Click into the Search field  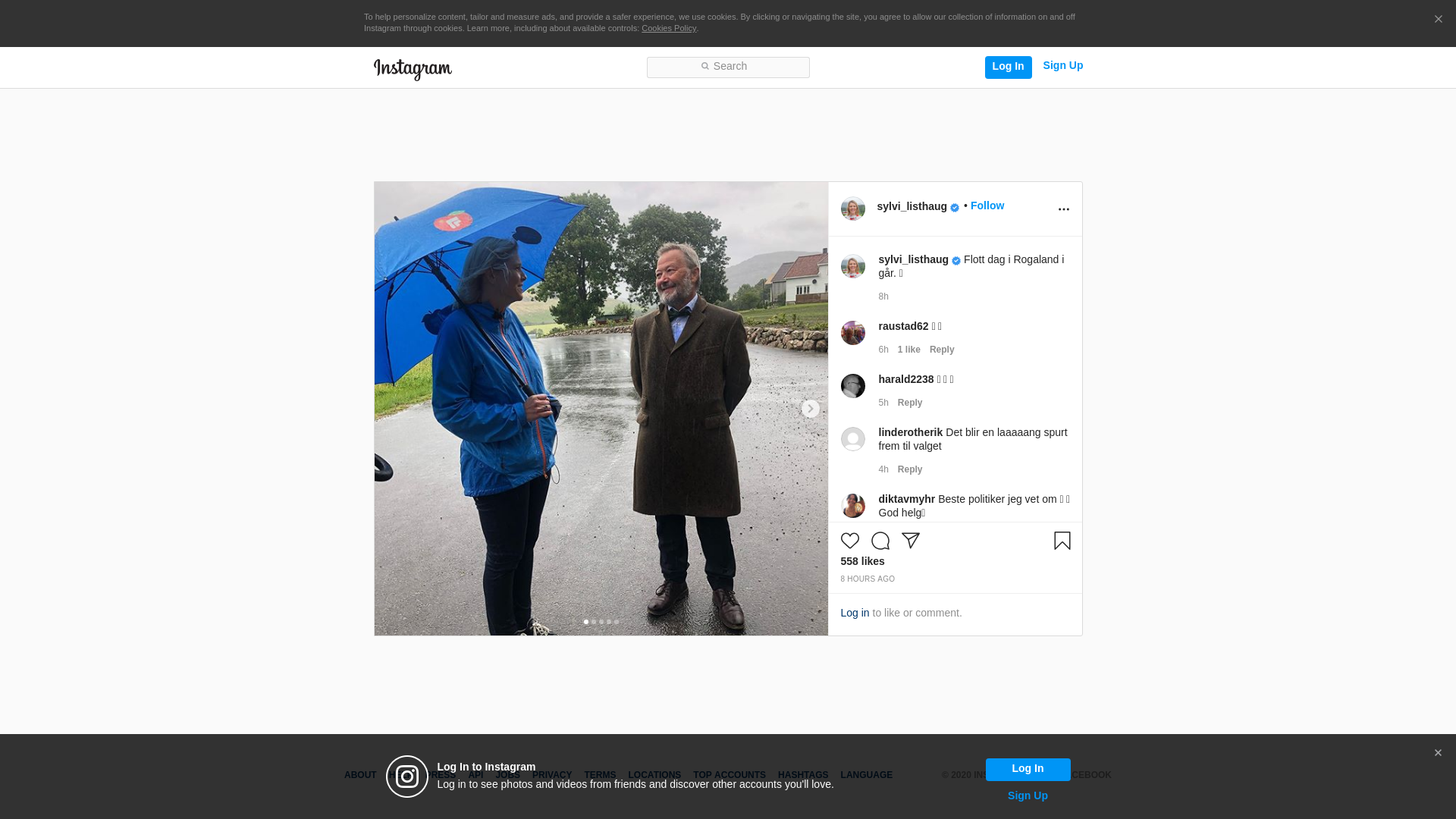pyautogui.click(x=728, y=67)
